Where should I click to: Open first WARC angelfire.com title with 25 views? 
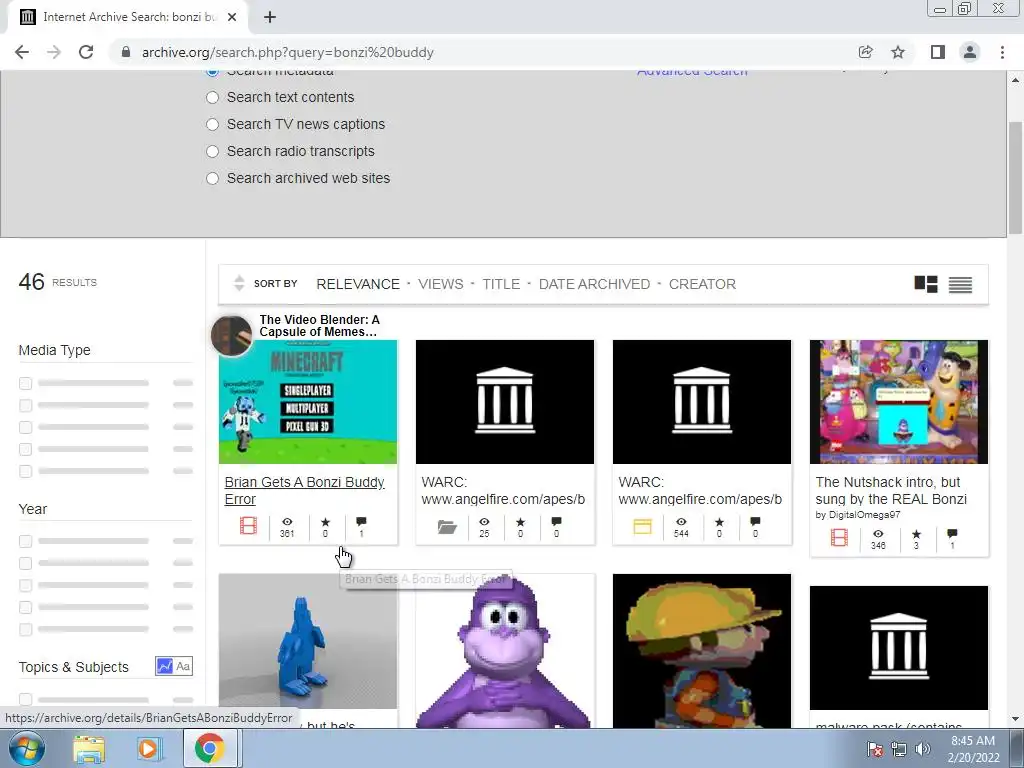coord(503,490)
